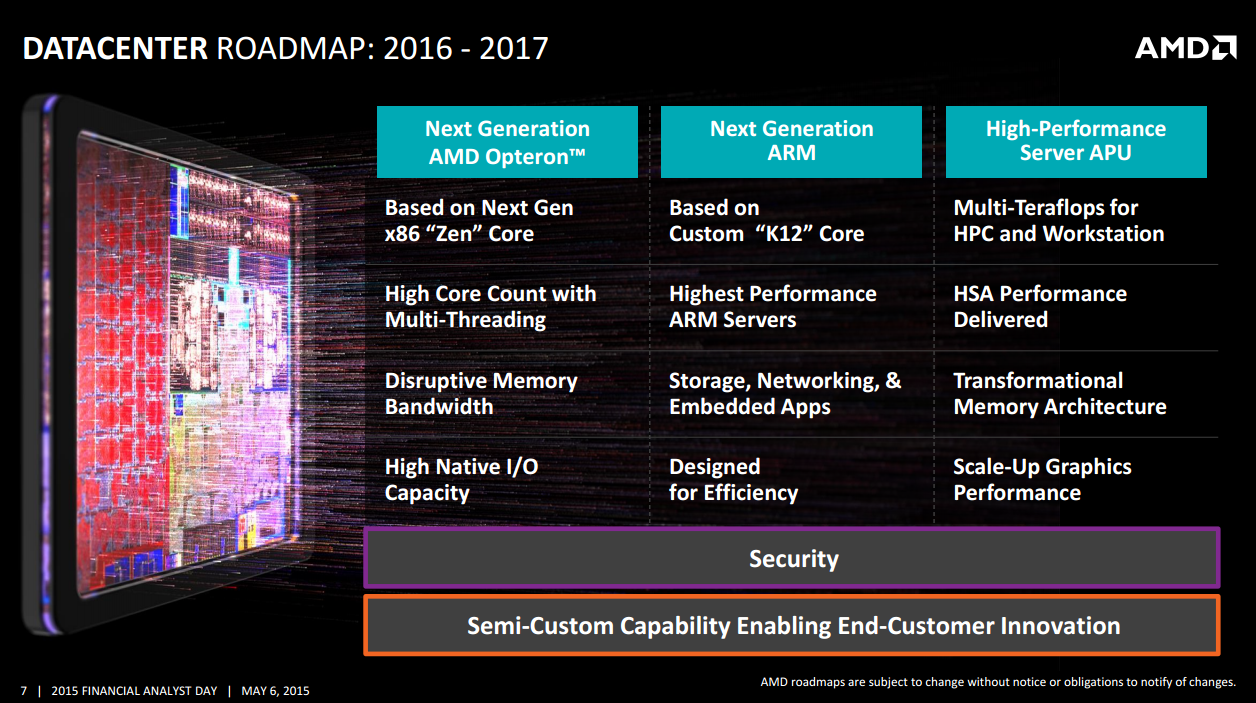Select the Designed for Efficiency item
Screen dimensions: 1256x703
point(733,480)
